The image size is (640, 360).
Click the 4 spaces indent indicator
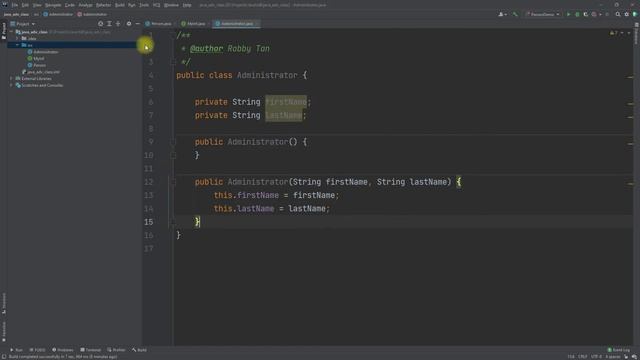(613, 357)
